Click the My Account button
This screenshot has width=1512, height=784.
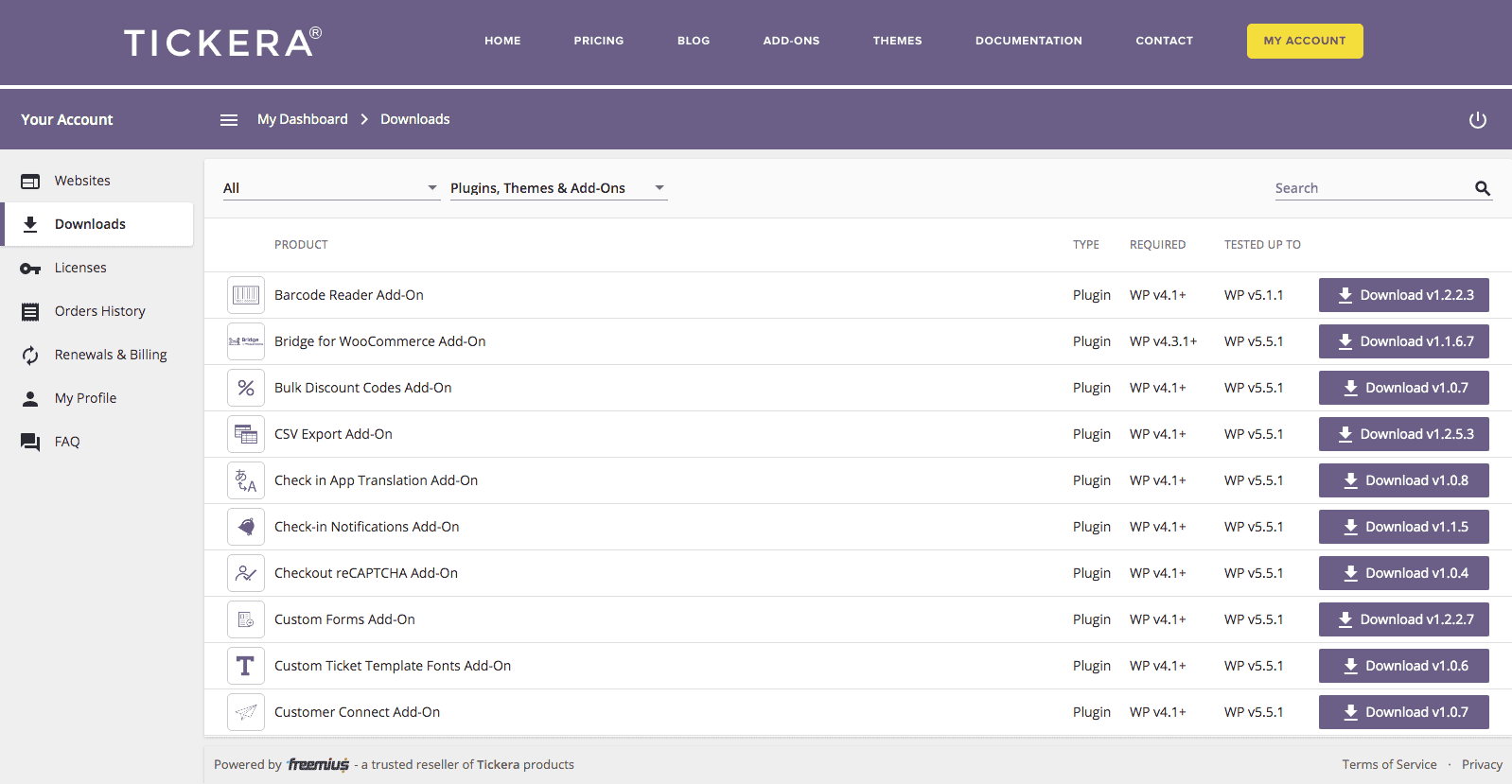point(1305,41)
